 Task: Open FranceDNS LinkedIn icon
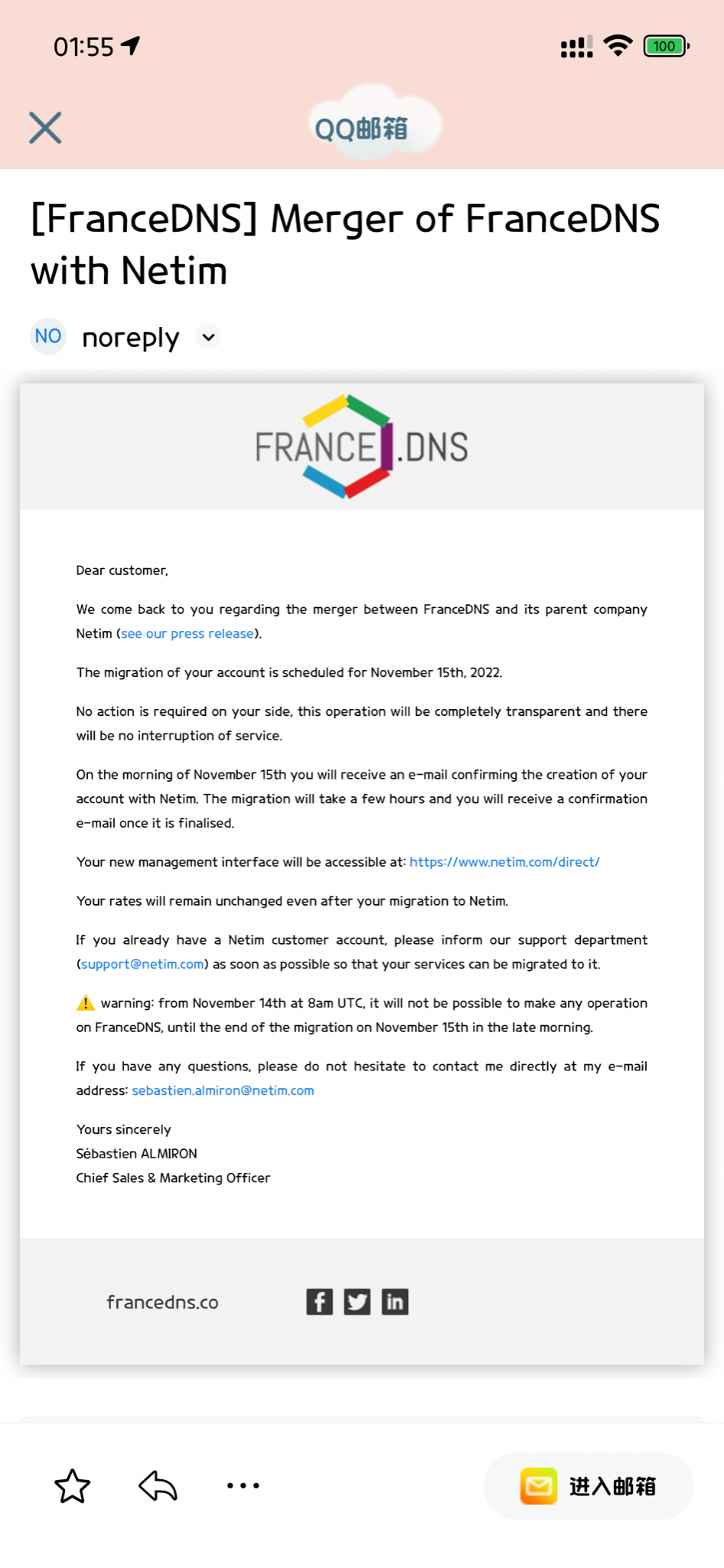[x=395, y=1302]
